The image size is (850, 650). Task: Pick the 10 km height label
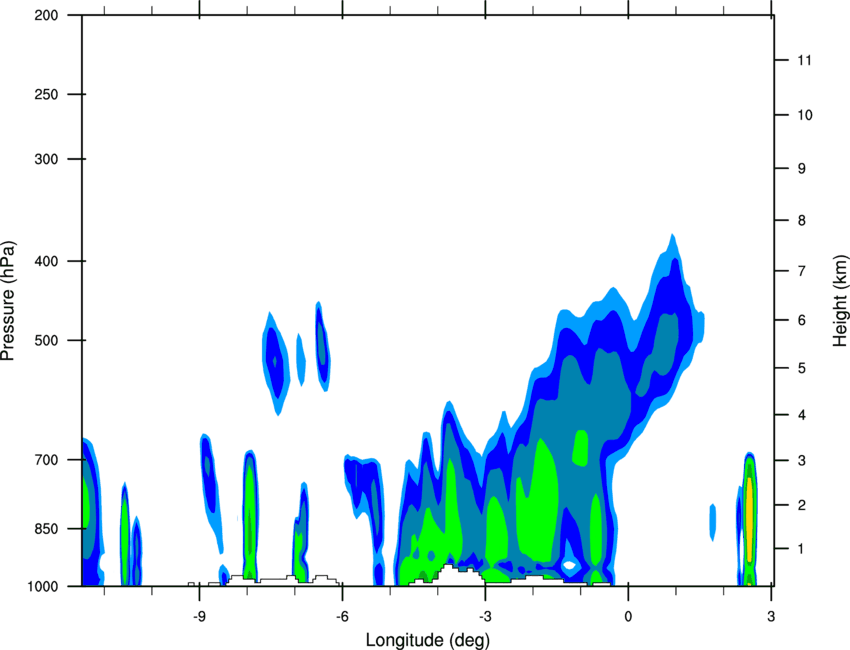(805, 115)
